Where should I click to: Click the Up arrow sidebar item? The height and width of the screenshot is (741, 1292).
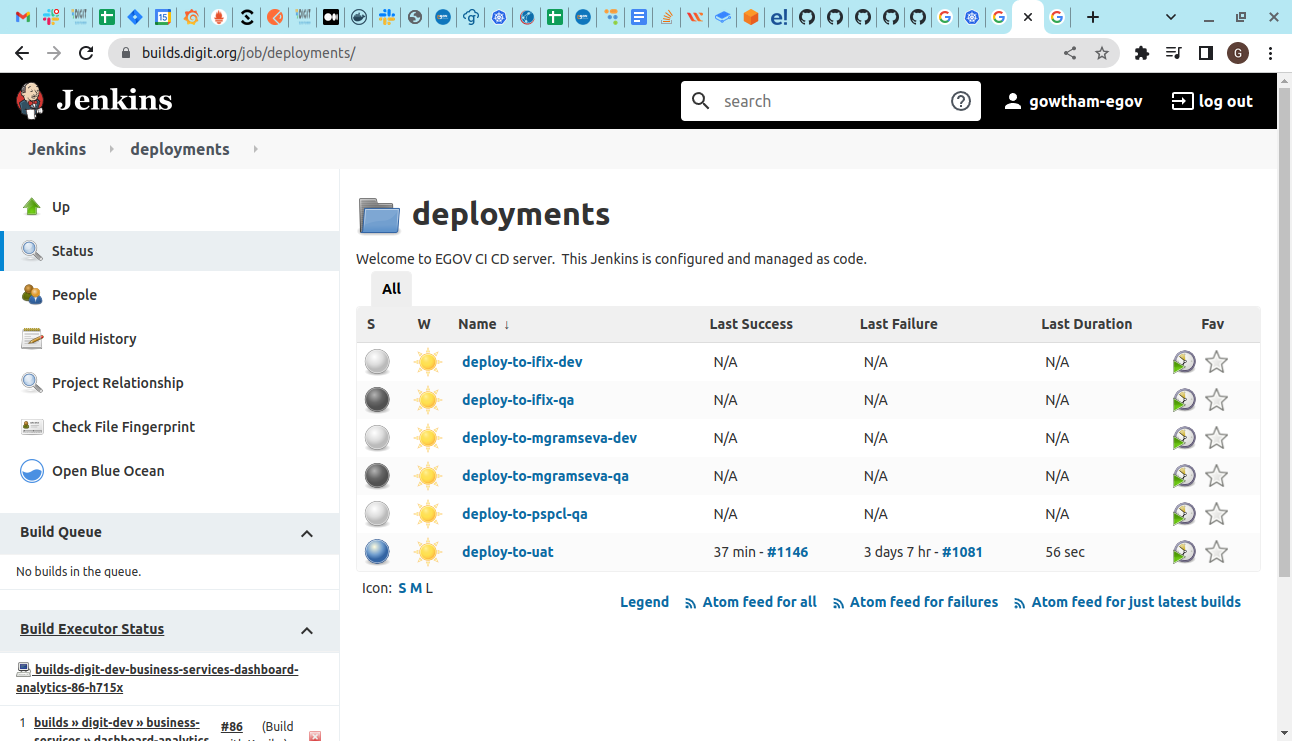pyautogui.click(x=60, y=207)
